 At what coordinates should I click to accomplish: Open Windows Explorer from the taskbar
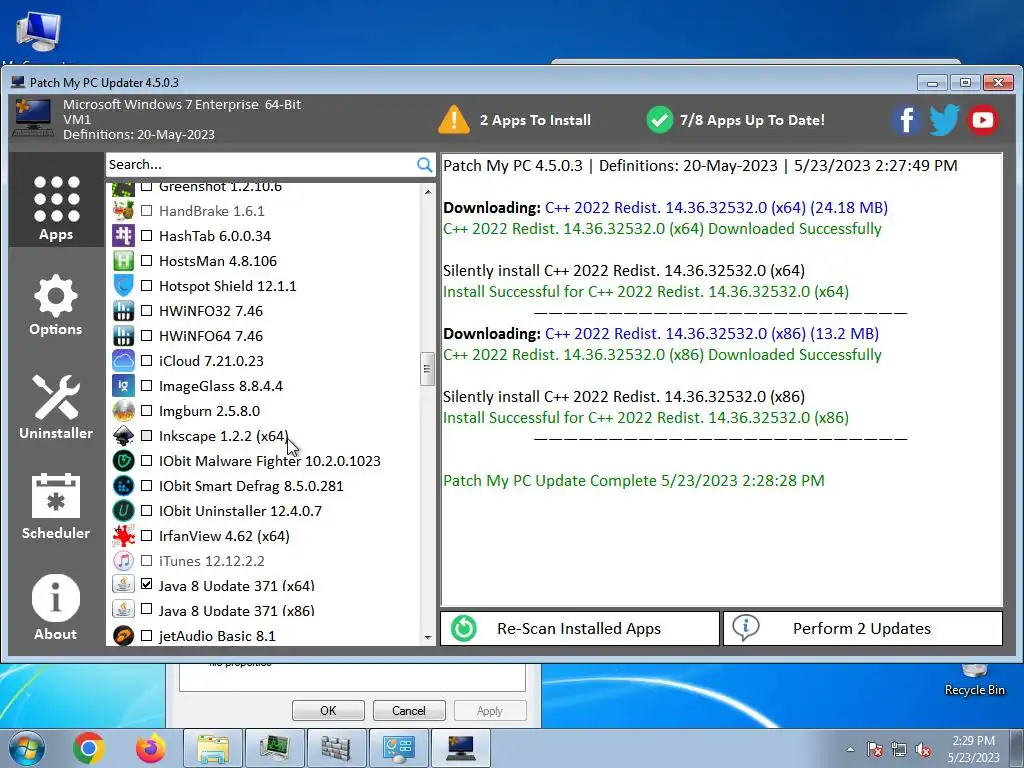click(x=213, y=748)
